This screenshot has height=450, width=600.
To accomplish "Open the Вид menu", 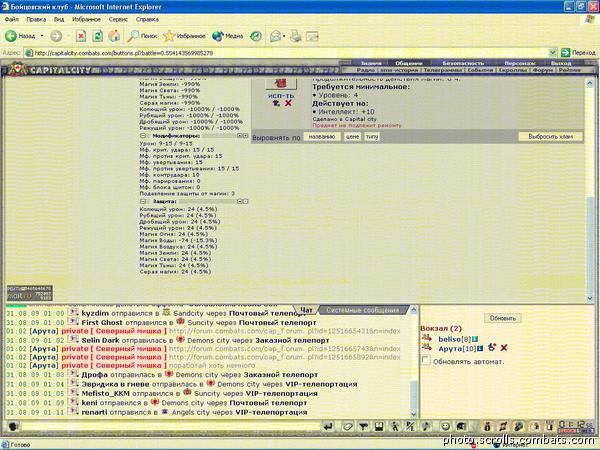I will 59,19.
